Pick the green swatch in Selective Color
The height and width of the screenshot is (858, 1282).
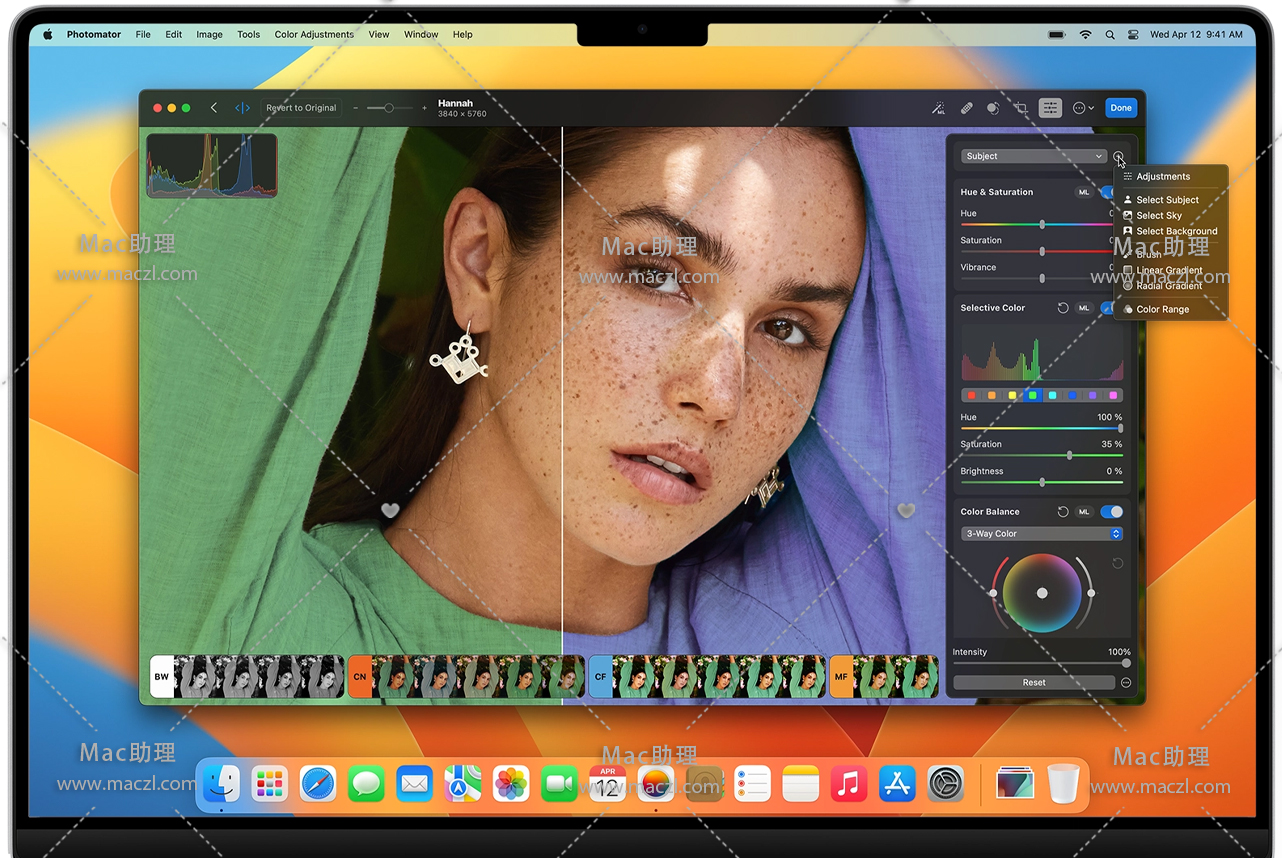1033,395
